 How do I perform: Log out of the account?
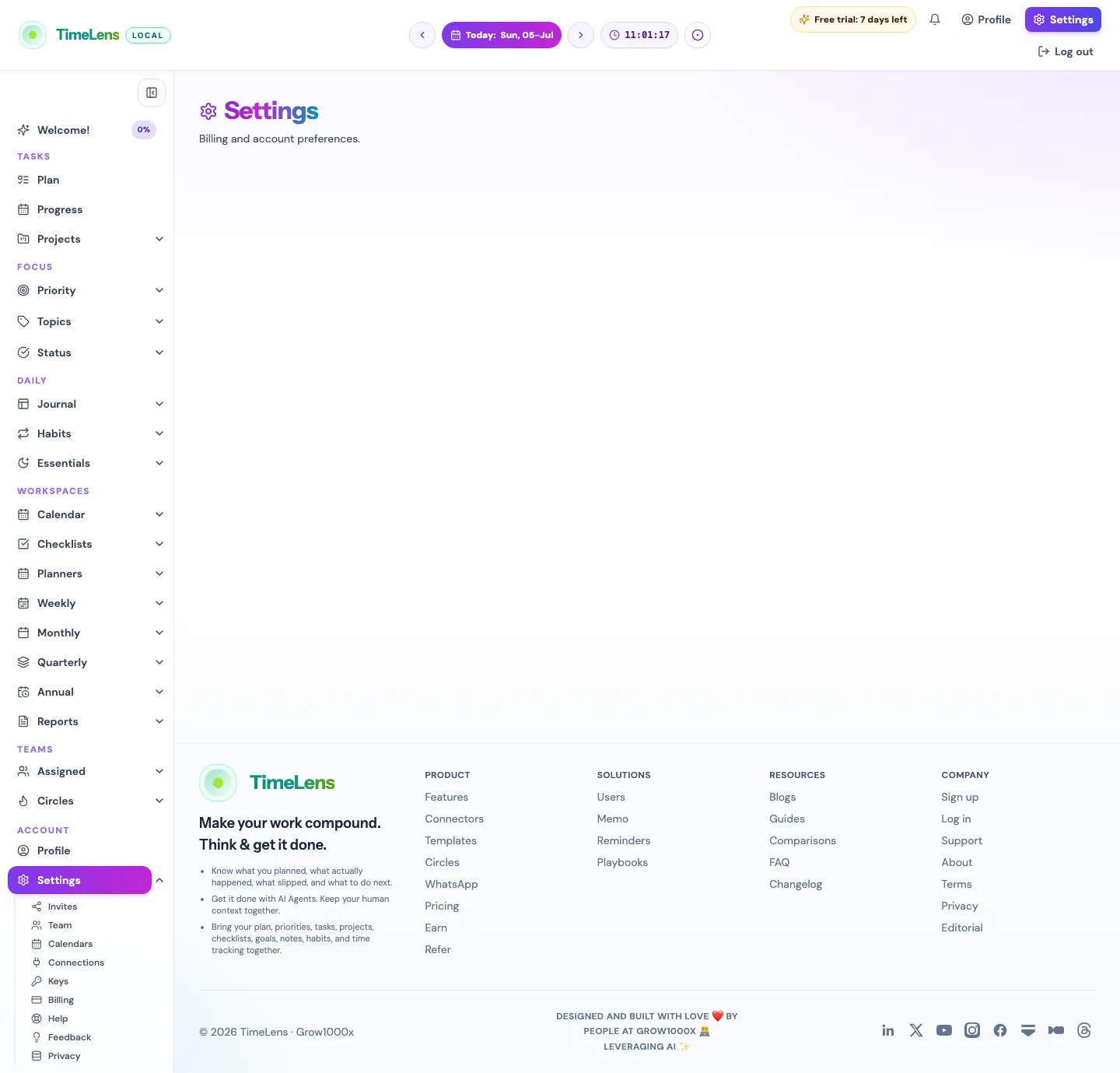1066,51
